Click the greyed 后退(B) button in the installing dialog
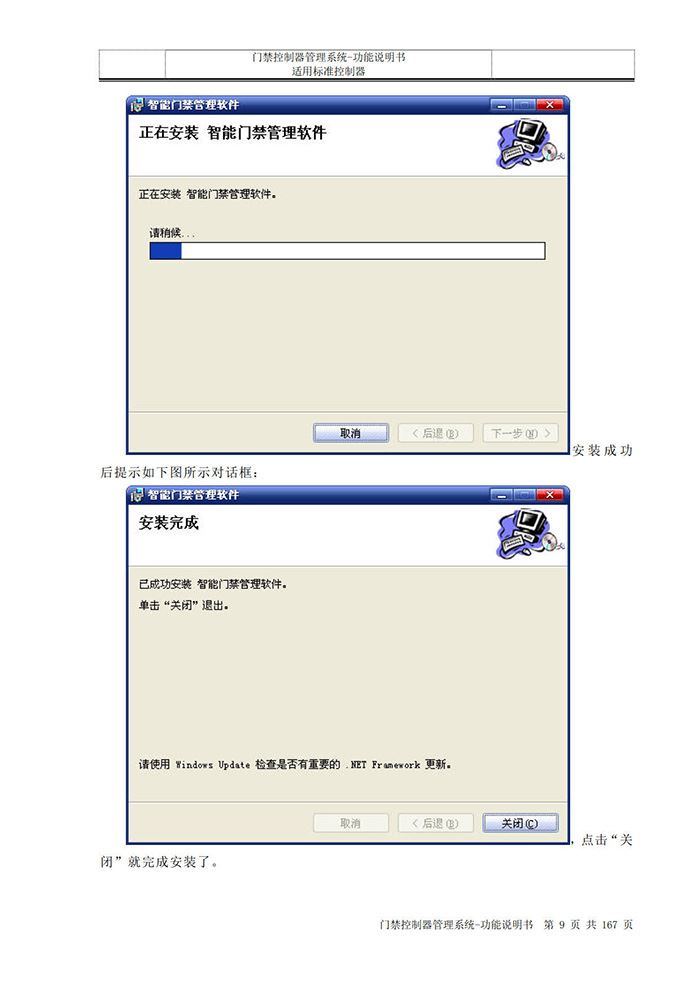This screenshot has width=700, height=990. [436, 433]
